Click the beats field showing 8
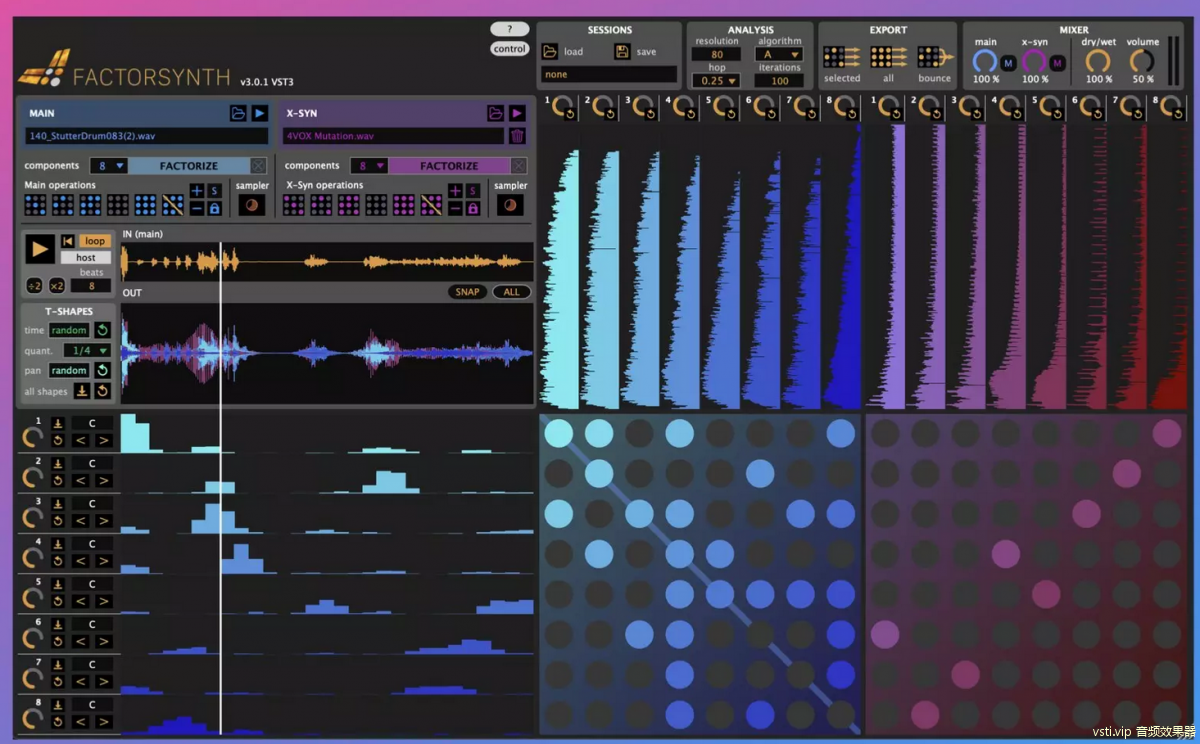 pos(91,286)
